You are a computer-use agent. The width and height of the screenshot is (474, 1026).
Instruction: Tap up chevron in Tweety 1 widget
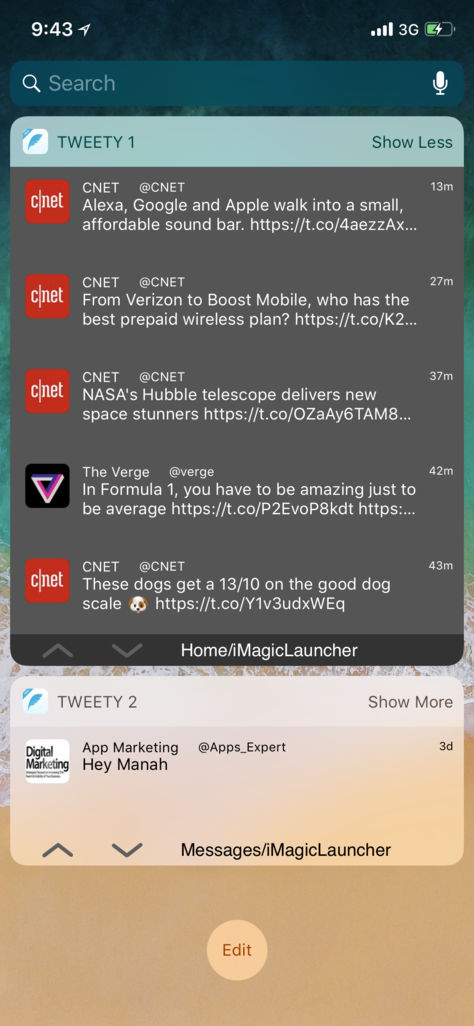point(58,650)
